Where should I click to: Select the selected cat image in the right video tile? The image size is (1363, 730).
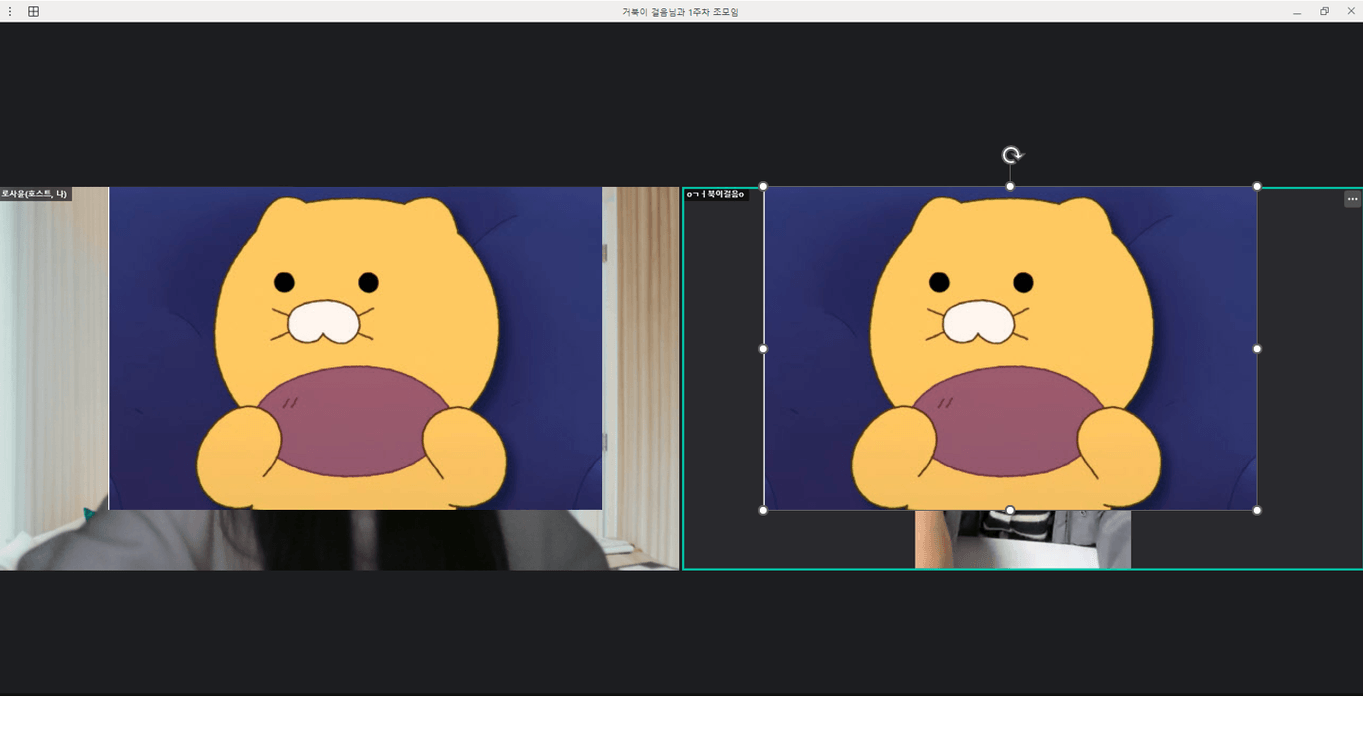tap(1010, 348)
